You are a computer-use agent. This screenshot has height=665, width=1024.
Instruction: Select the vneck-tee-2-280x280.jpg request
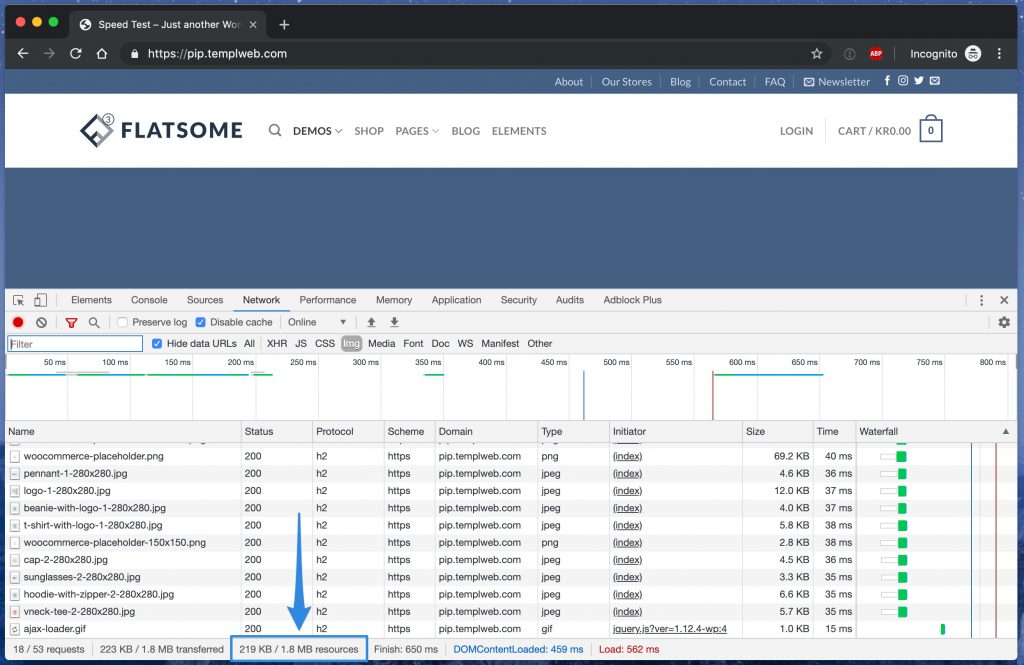click(x=79, y=612)
